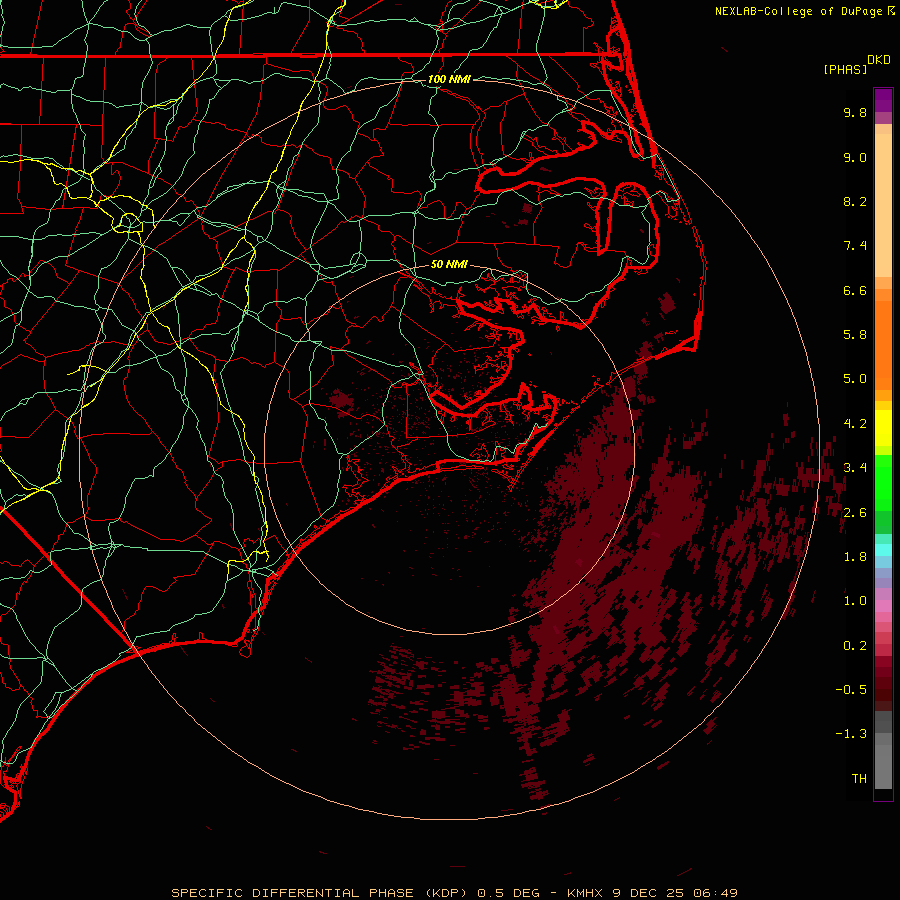Image resolution: width=900 pixels, height=900 pixels.
Task: Click the 0.5 DEG elevation text
Action: pyautogui.click(x=509, y=893)
